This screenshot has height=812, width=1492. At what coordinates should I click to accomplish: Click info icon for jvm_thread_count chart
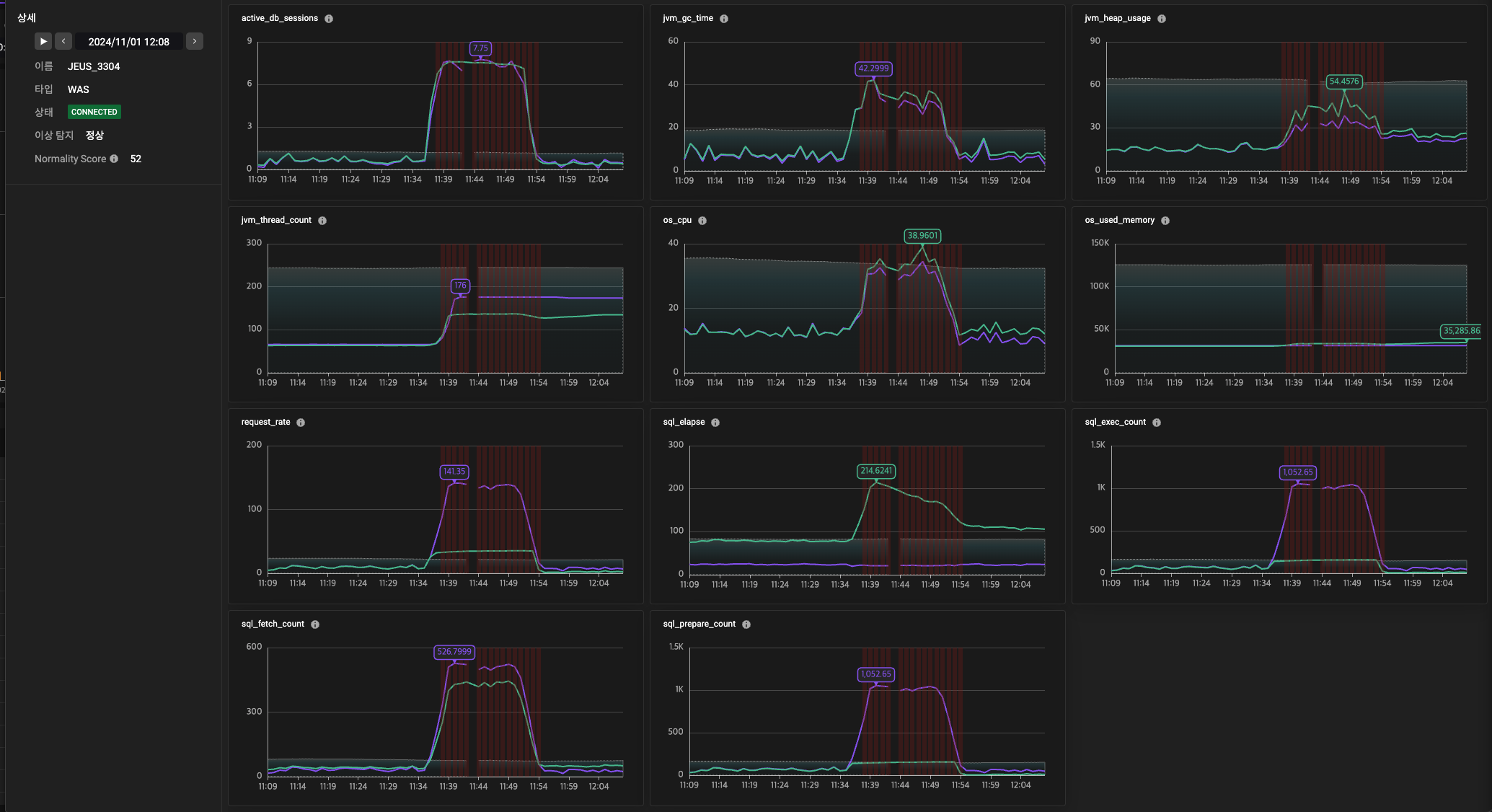(322, 221)
